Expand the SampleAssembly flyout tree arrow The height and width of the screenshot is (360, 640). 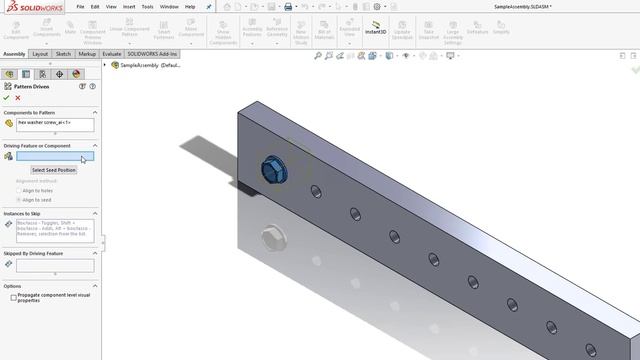pyautogui.click(x=105, y=65)
